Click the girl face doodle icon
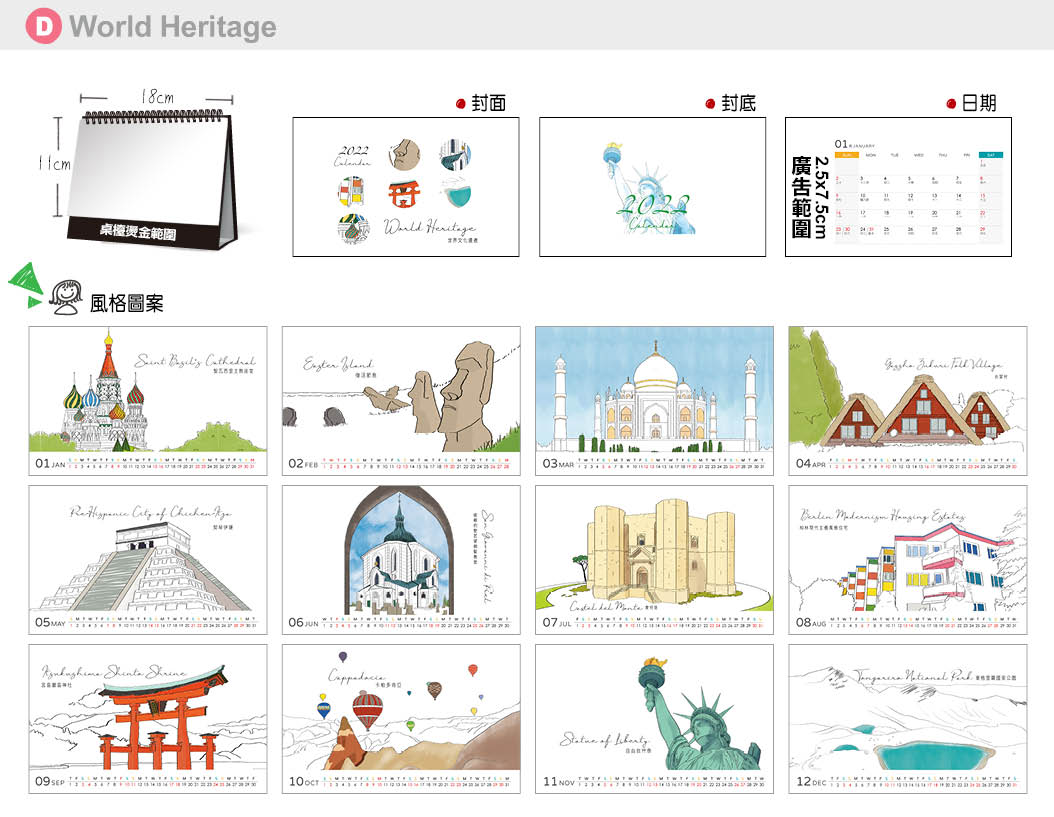Image resolution: width=1054 pixels, height=817 pixels. tap(67, 297)
